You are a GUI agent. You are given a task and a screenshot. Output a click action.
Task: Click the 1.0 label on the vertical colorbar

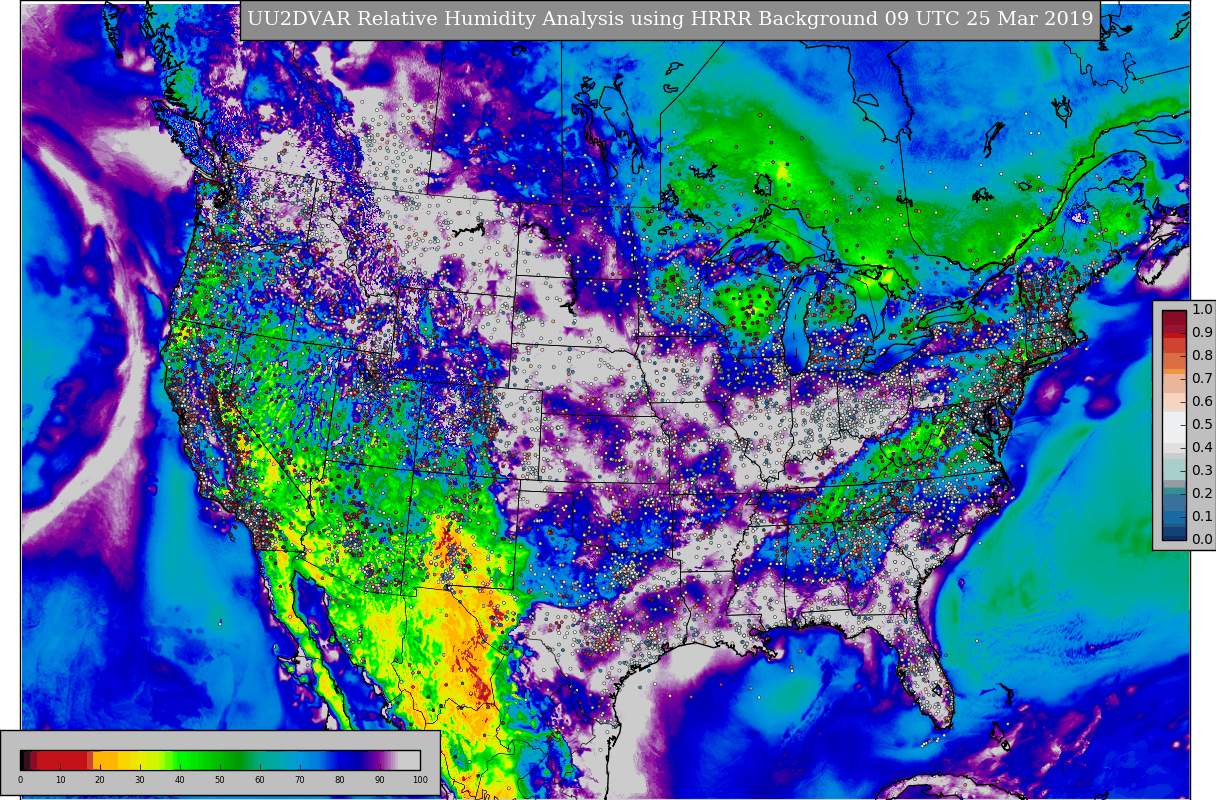pos(1202,310)
